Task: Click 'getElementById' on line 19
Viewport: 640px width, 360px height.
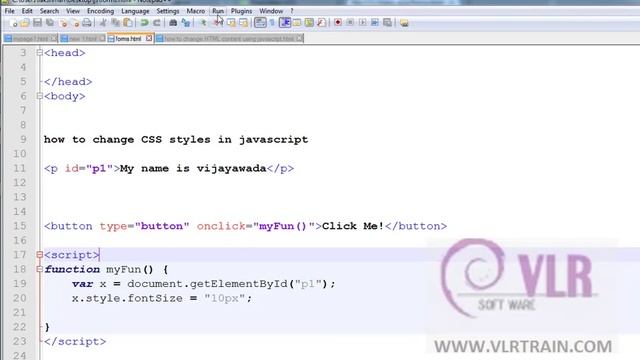Action: (239, 284)
